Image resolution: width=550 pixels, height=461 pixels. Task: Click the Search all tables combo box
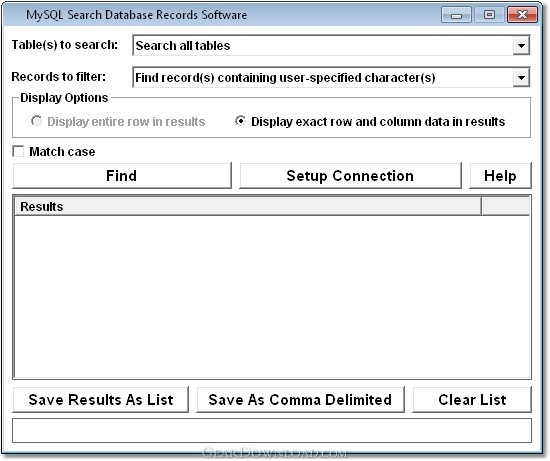tap(331, 45)
